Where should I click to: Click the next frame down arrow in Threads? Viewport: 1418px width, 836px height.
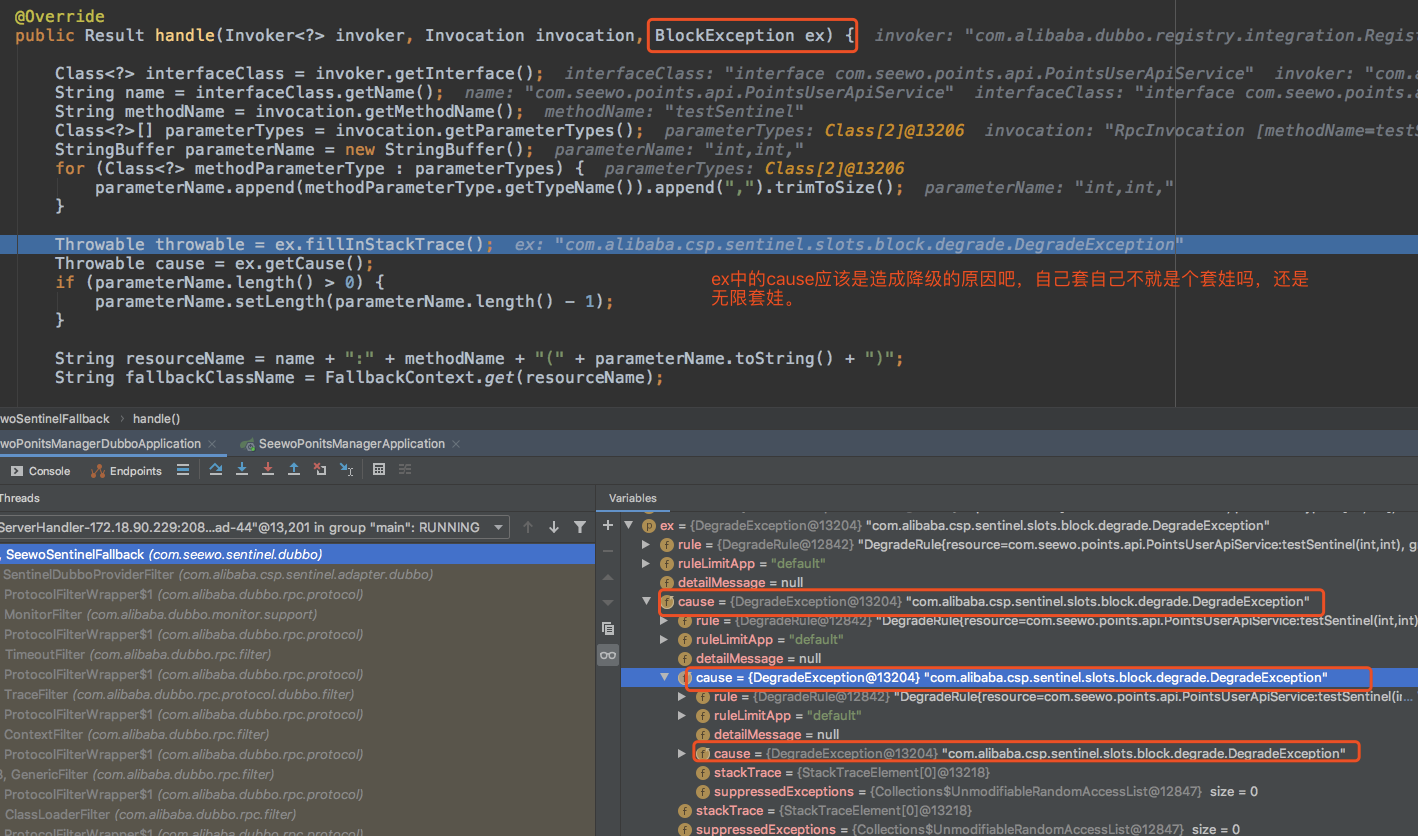pyautogui.click(x=554, y=527)
